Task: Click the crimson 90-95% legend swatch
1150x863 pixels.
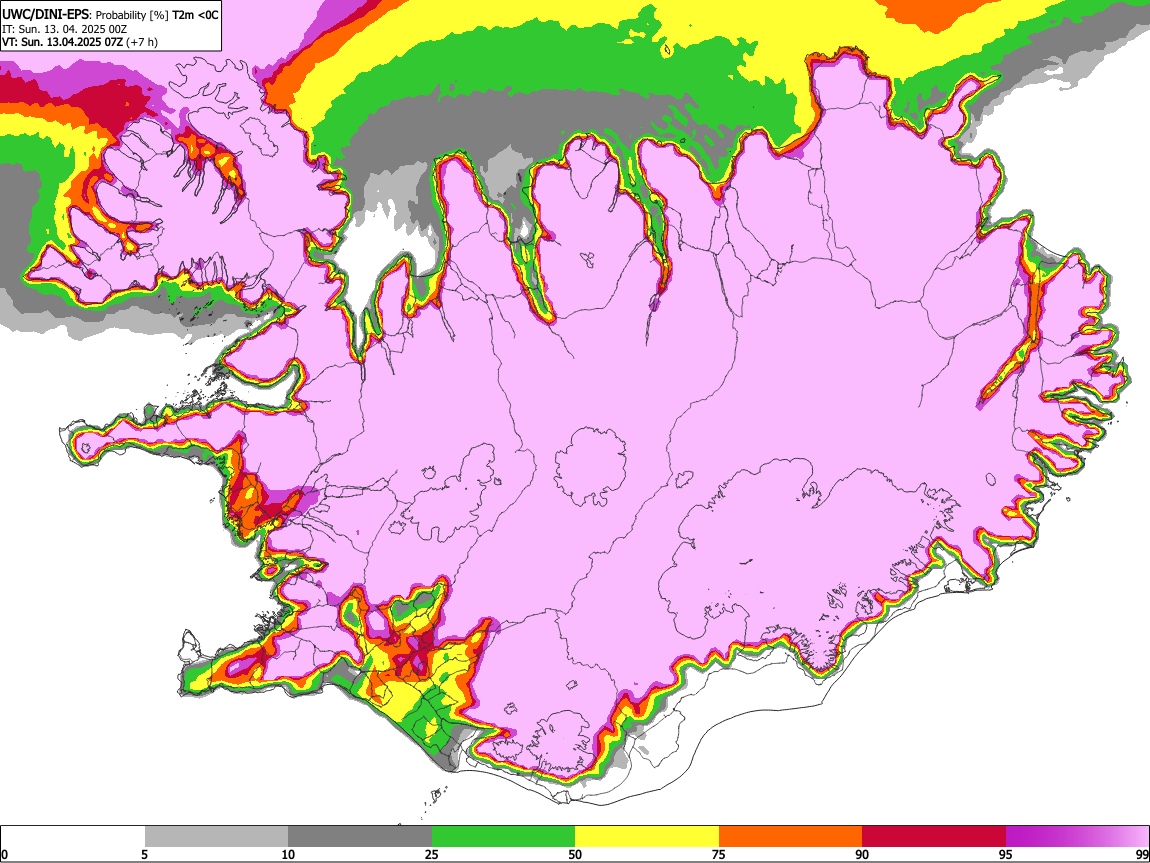Action: [x=934, y=836]
